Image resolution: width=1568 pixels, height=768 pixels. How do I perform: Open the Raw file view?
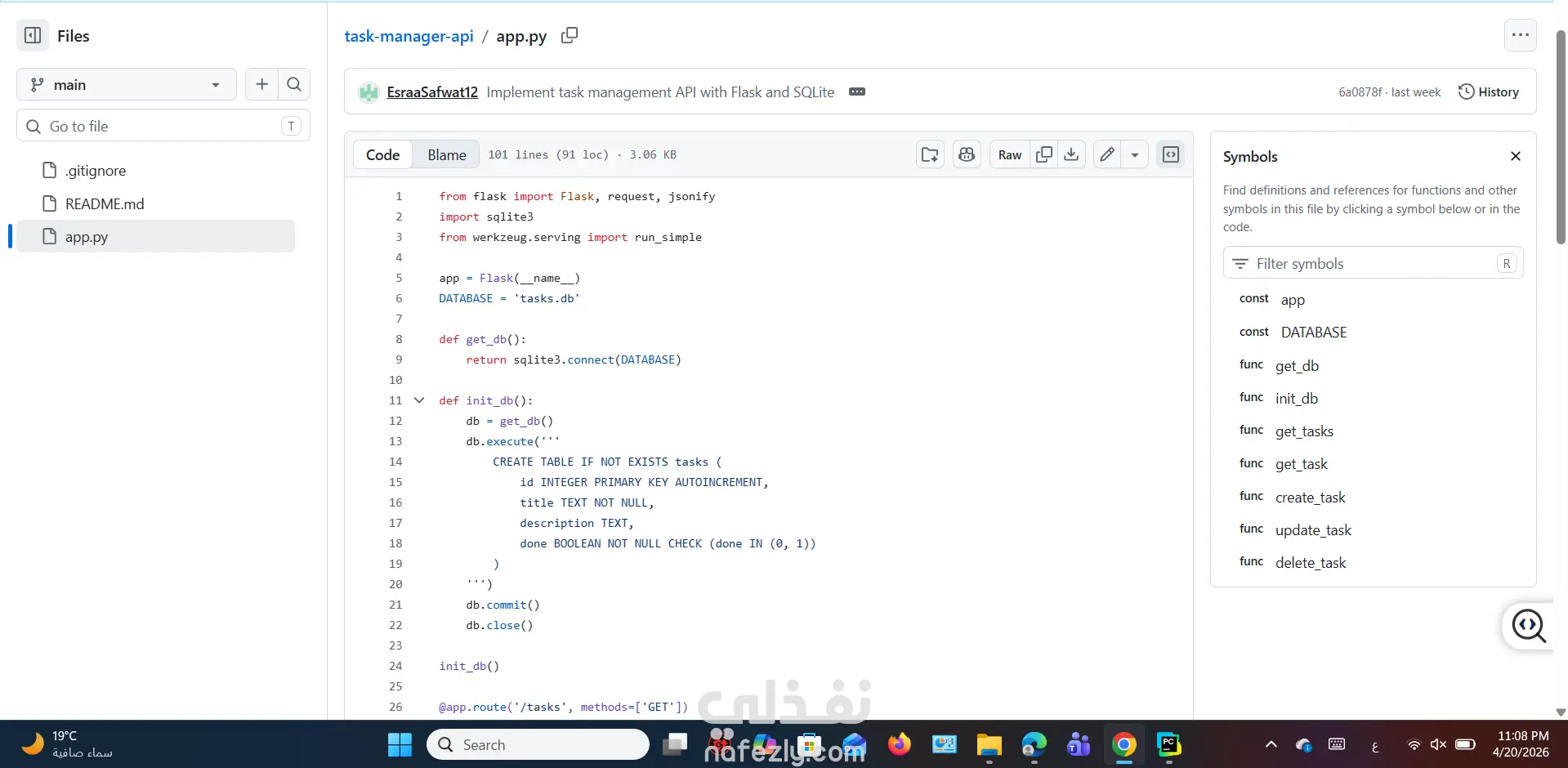(x=1010, y=154)
